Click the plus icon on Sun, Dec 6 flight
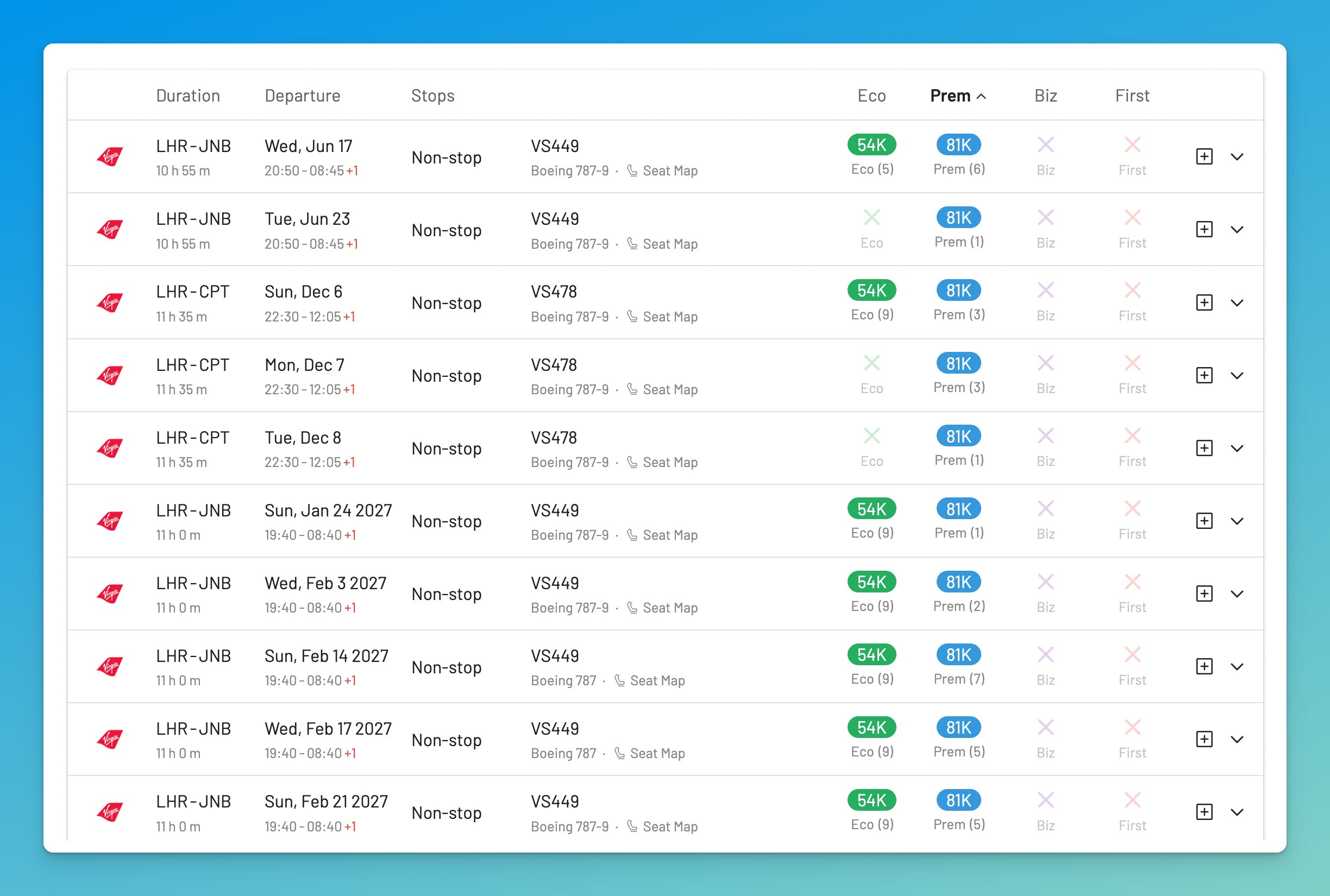 [x=1204, y=302]
